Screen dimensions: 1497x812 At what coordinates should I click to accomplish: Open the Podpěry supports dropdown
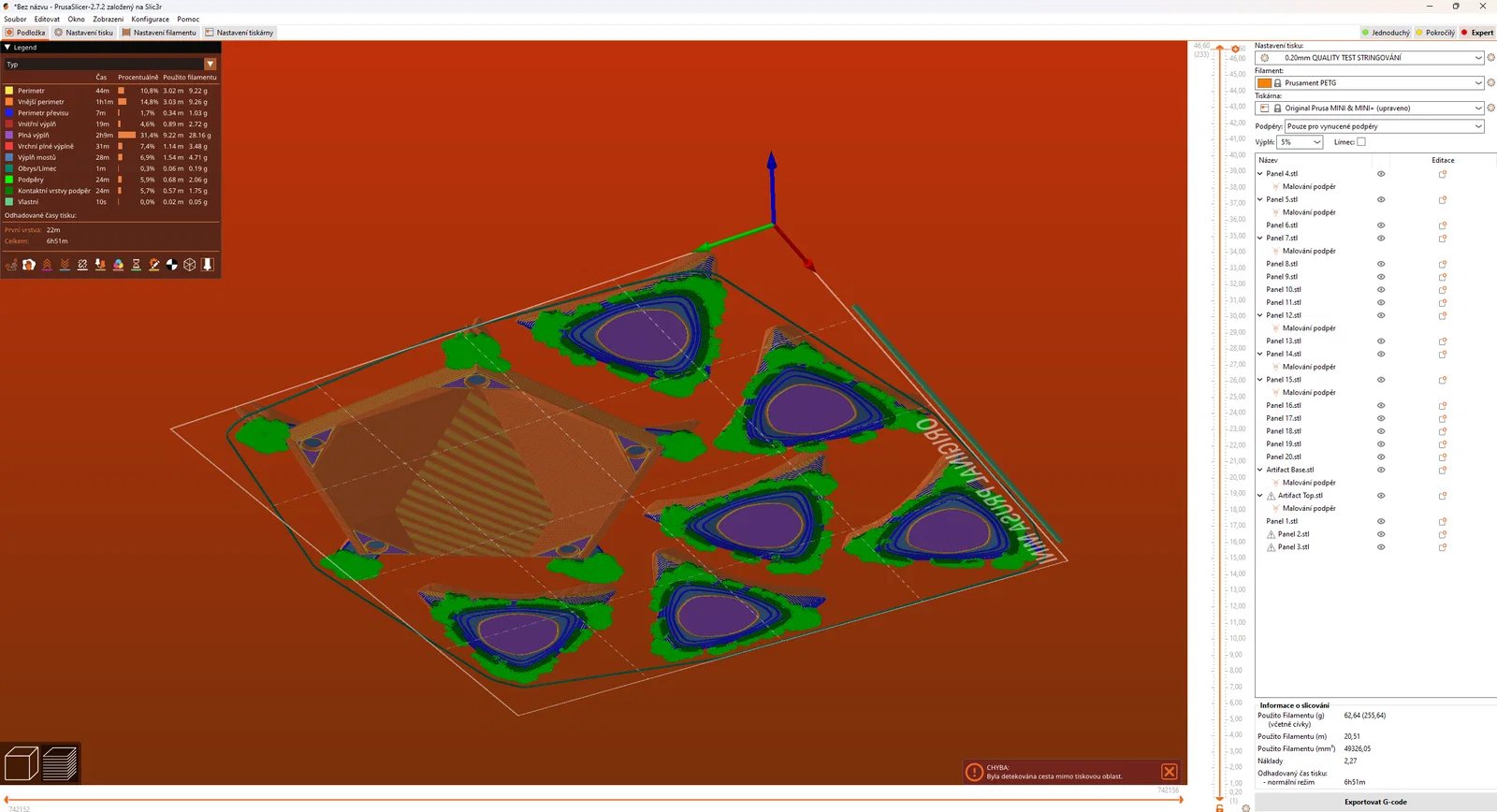click(1385, 126)
